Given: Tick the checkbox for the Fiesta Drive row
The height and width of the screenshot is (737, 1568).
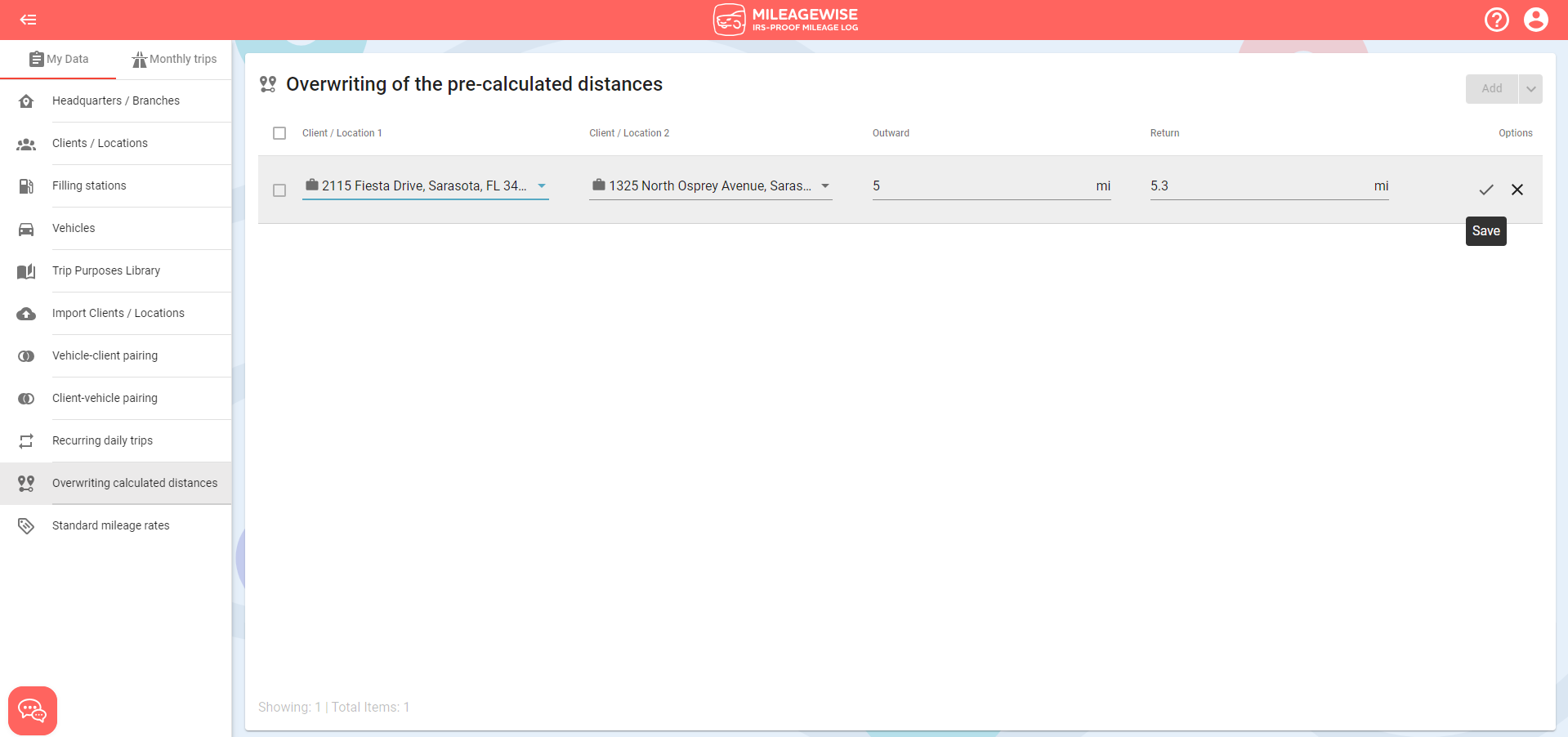Looking at the screenshot, I should tap(279, 190).
